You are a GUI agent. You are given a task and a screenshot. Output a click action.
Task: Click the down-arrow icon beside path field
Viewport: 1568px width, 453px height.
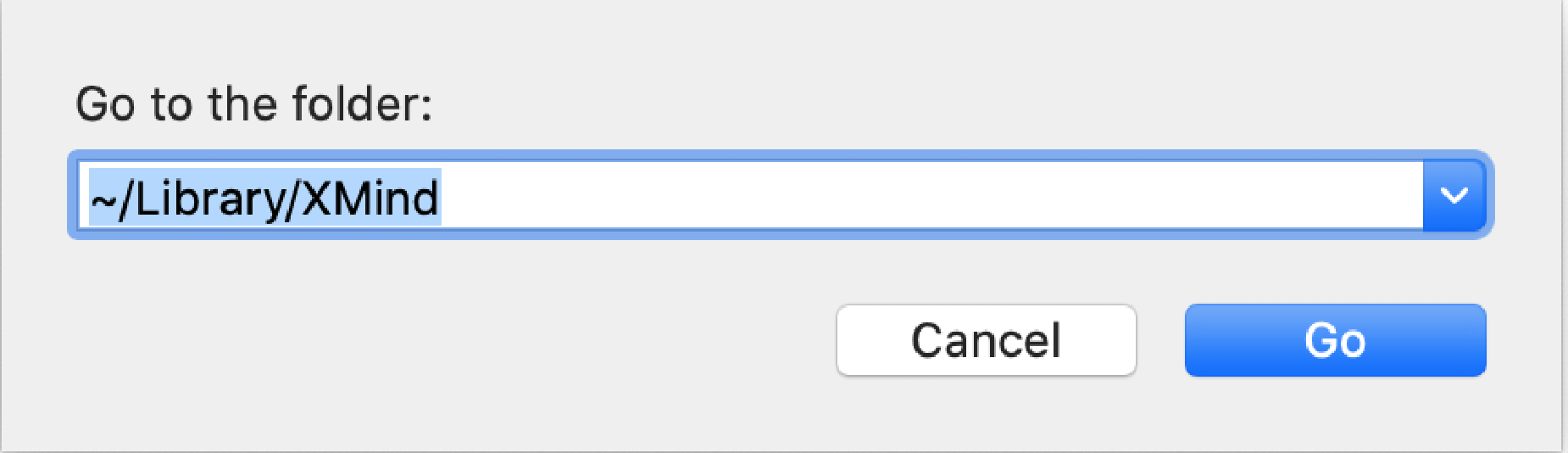1454,195
